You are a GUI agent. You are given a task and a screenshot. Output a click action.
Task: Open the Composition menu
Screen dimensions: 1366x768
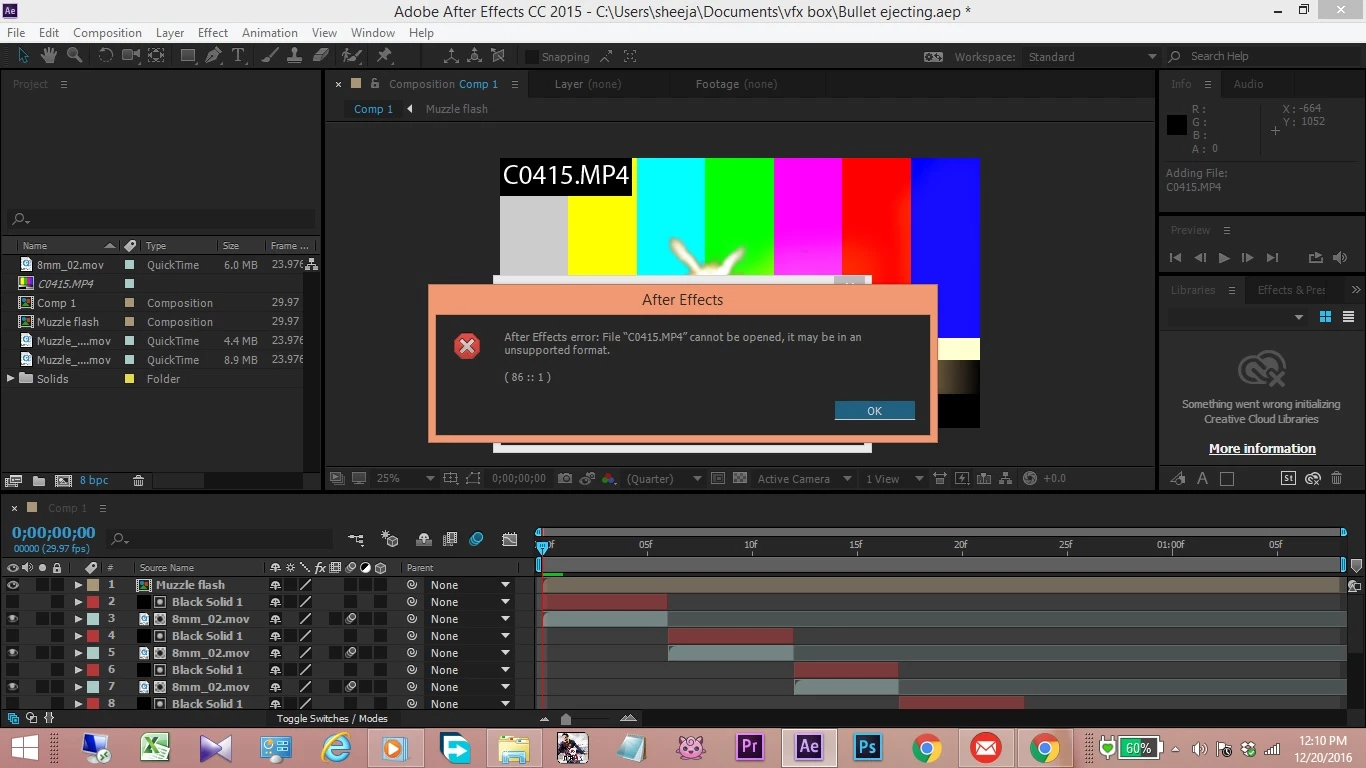tap(107, 32)
